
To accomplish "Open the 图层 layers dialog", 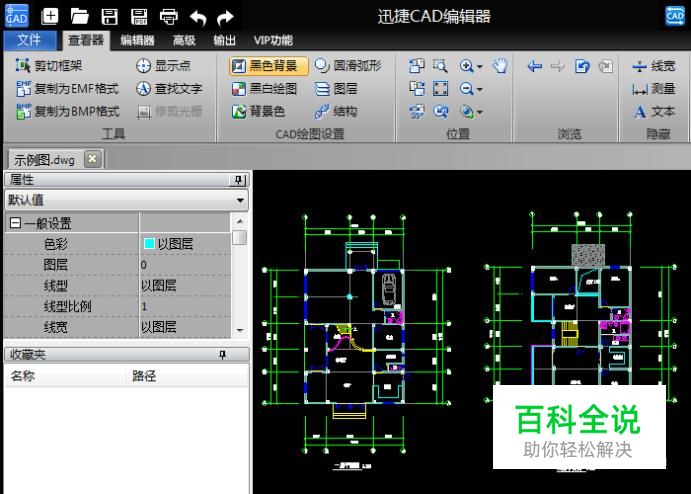I will (336, 89).
